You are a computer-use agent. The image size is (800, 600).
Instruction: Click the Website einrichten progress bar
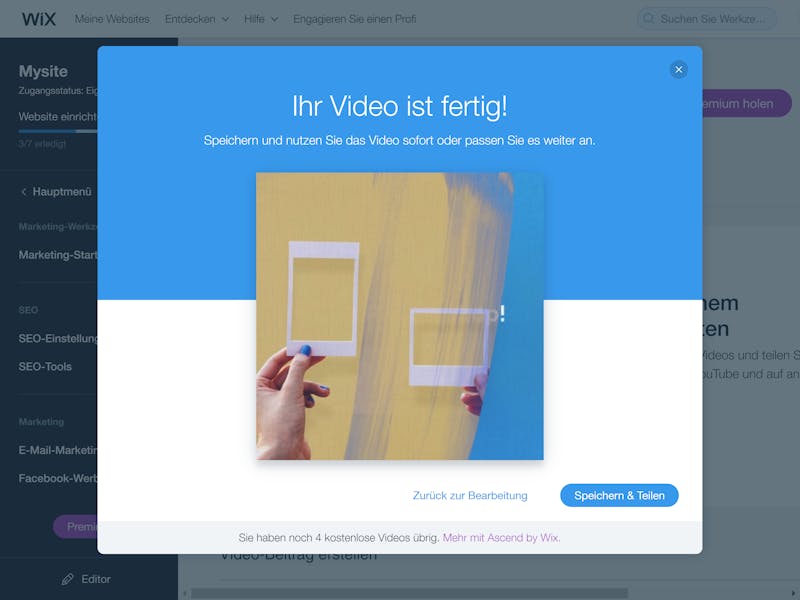(58, 131)
